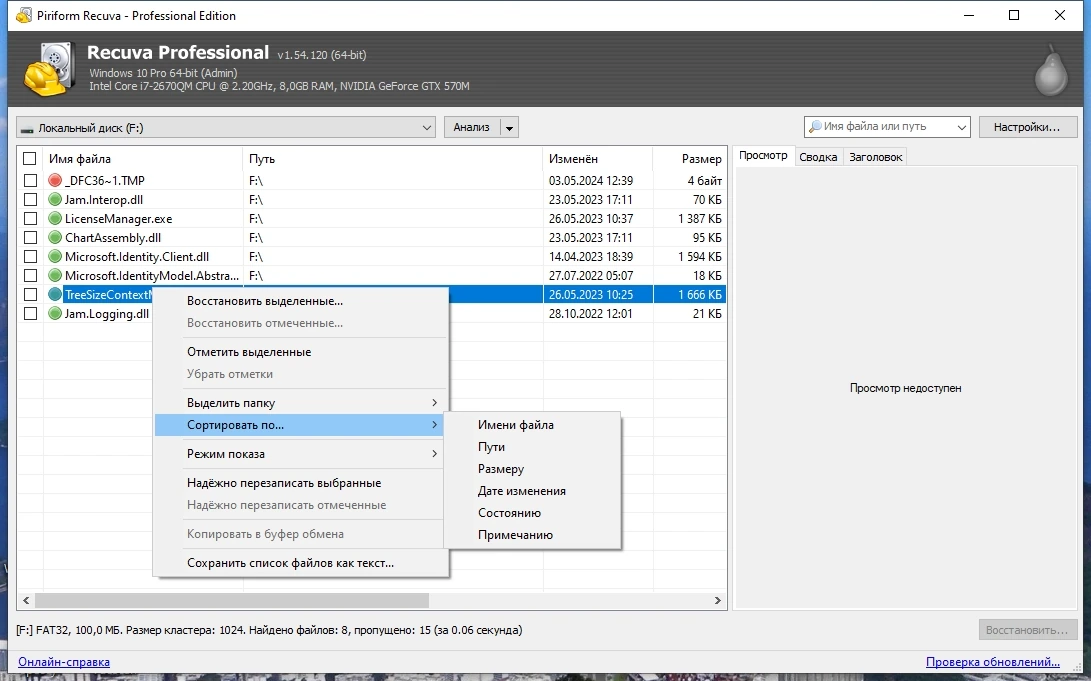The height and width of the screenshot is (681, 1091).
Task: Click the left arrow of the horizontal scrollbar
Action: [26, 600]
